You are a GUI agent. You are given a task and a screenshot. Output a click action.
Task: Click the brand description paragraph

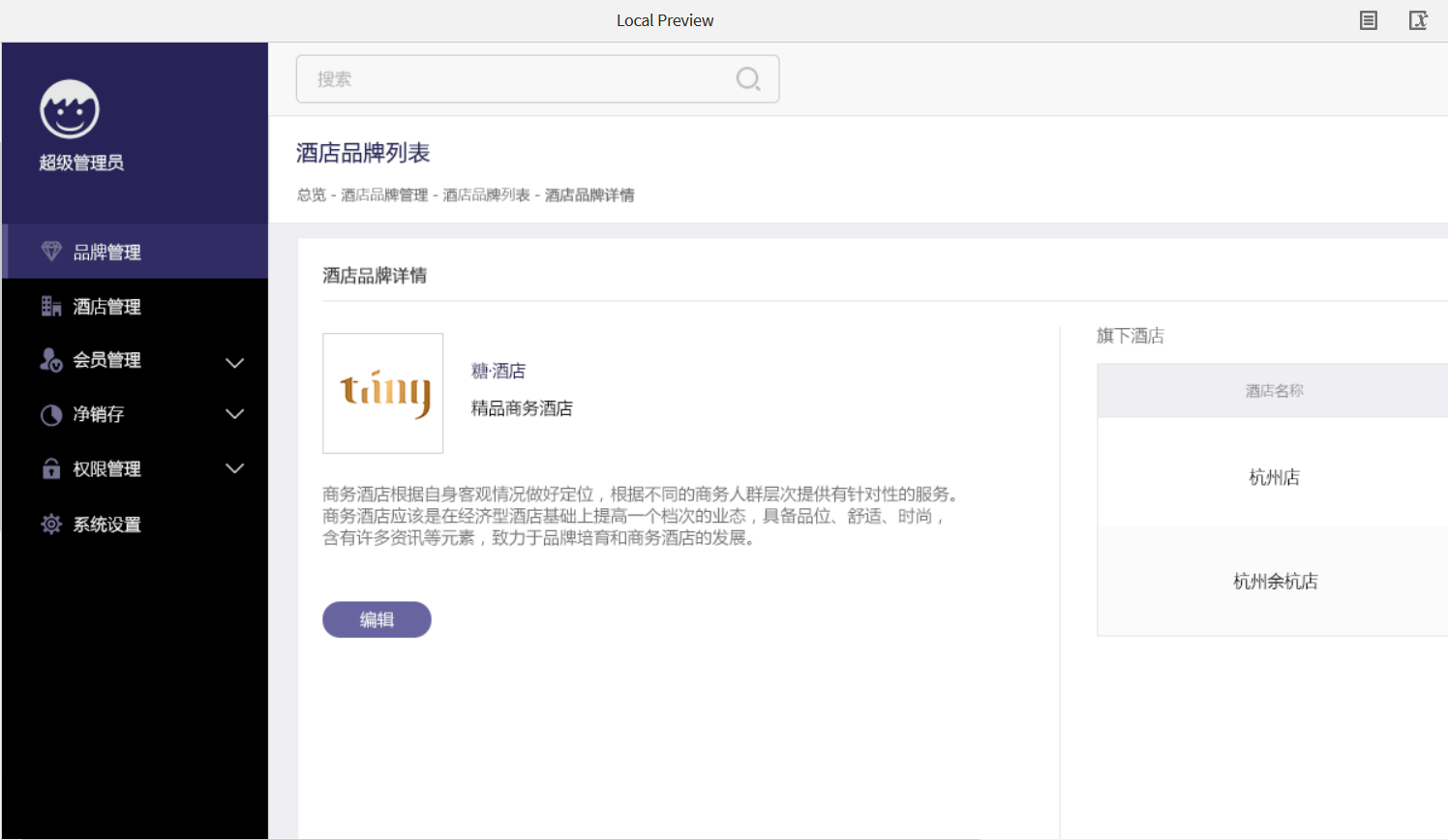click(x=643, y=516)
